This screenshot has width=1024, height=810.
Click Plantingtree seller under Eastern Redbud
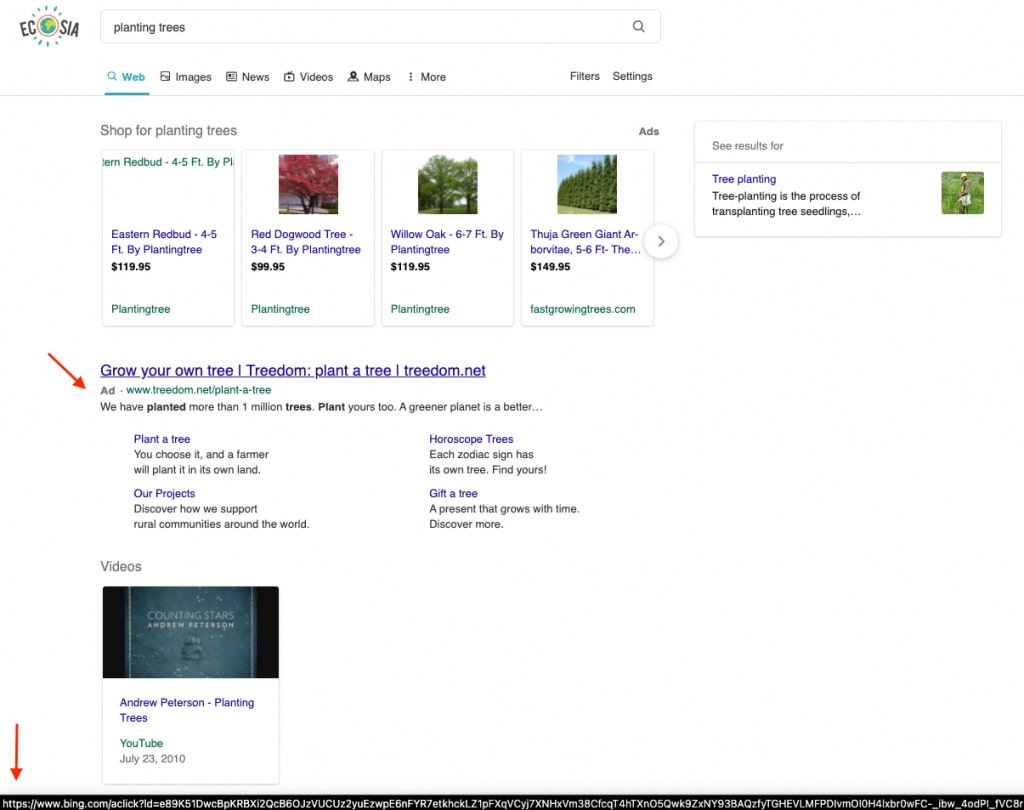click(x=140, y=309)
